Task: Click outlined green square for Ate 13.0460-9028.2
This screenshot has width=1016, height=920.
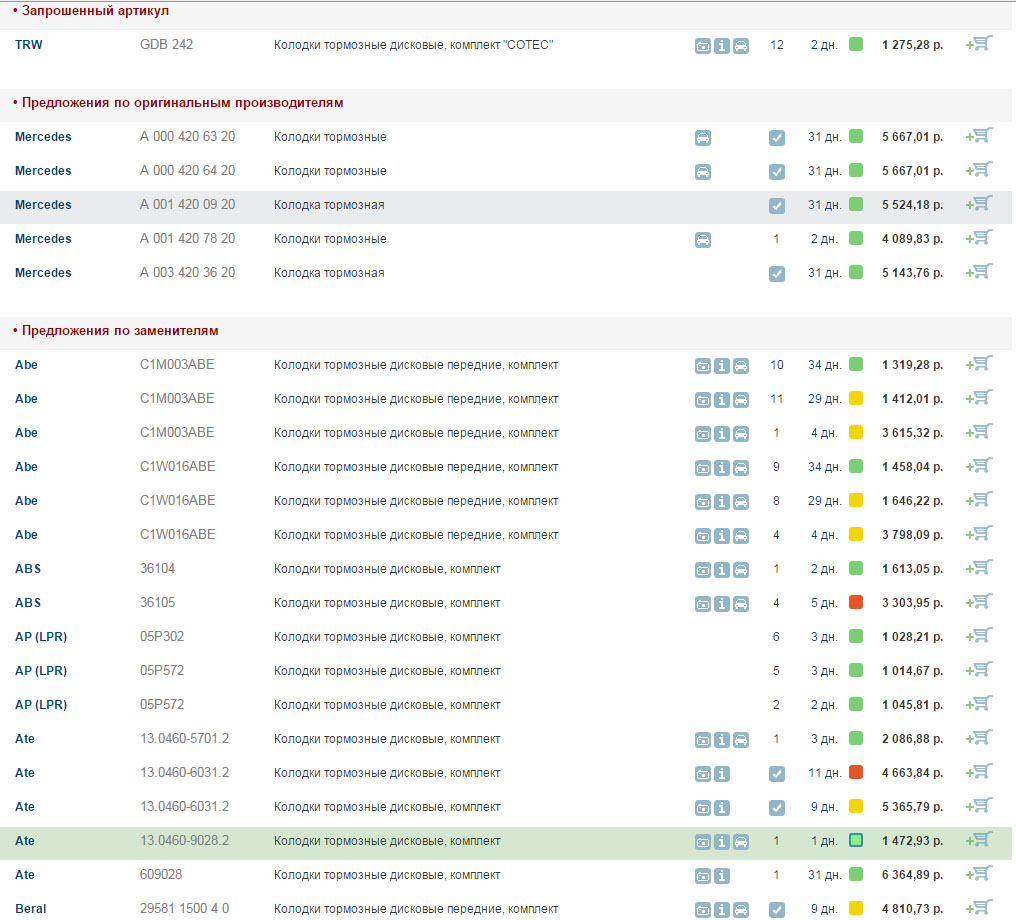Action: (856, 840)
